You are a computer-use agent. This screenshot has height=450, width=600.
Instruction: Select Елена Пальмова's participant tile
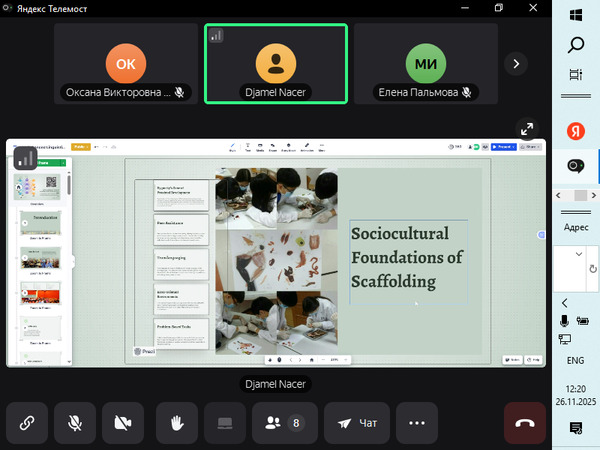425,63
